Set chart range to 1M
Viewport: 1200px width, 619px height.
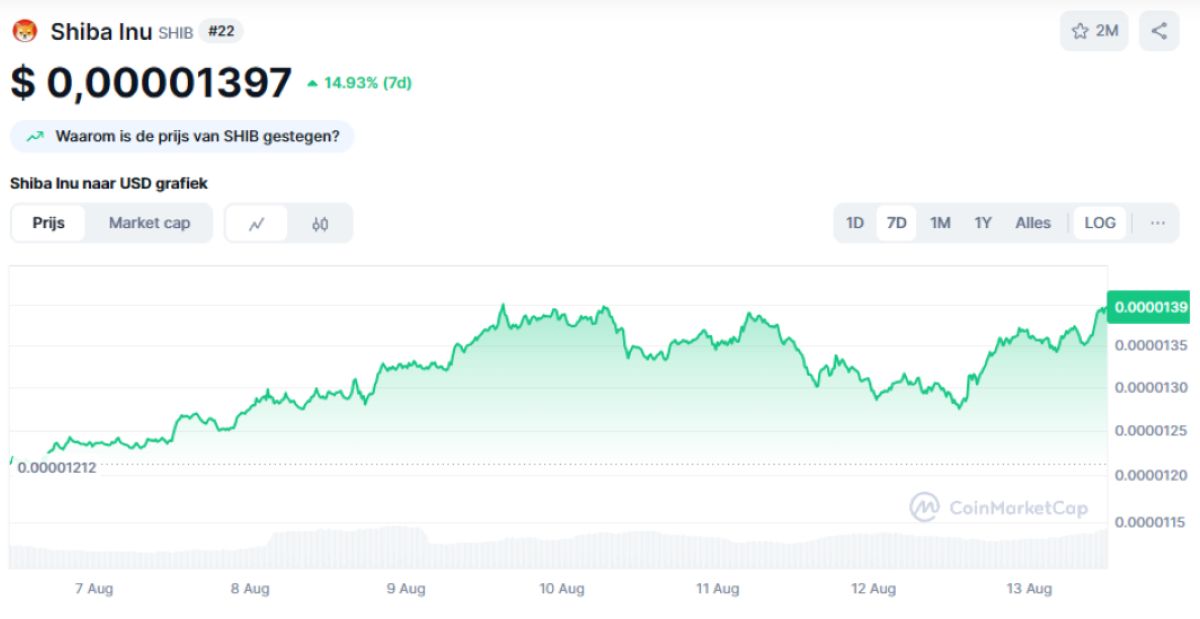tap(940, 223)
